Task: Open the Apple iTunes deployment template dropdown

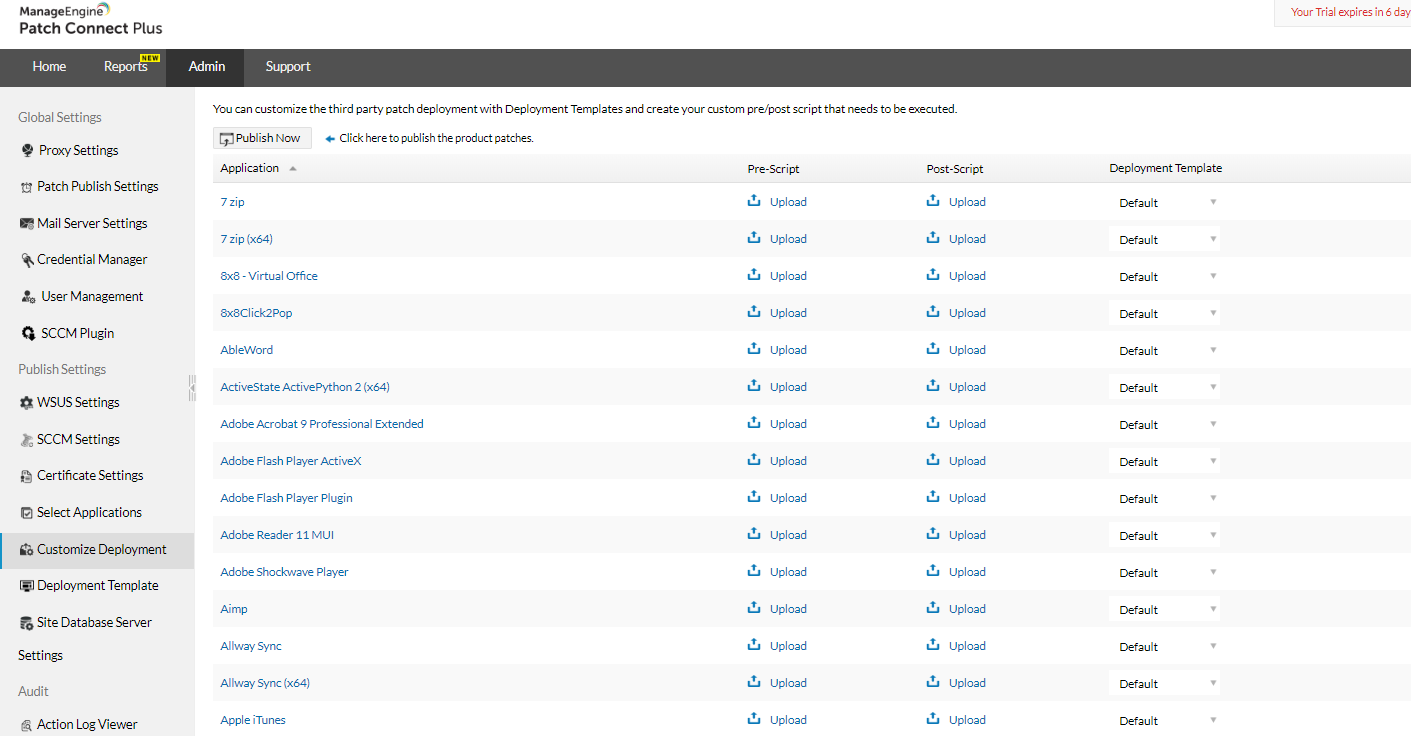Action: coord(1165,720)
